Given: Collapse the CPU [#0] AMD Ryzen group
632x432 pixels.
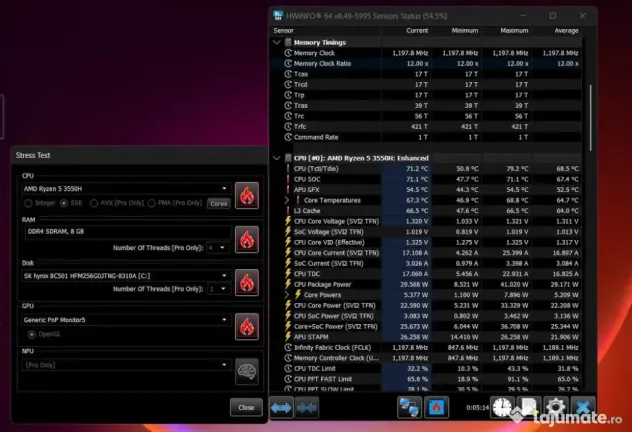Looking at the screenshot, I should point(276,158).
